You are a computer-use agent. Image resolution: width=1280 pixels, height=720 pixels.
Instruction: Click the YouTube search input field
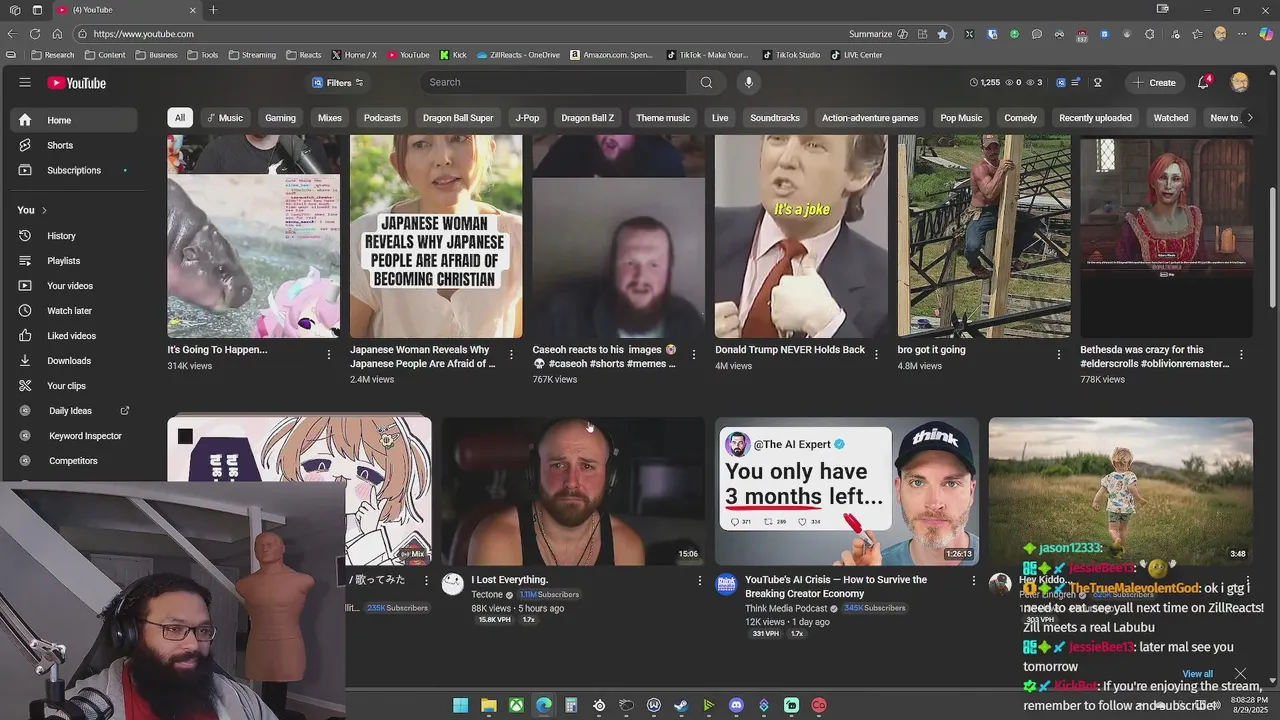tap(553, 83)
